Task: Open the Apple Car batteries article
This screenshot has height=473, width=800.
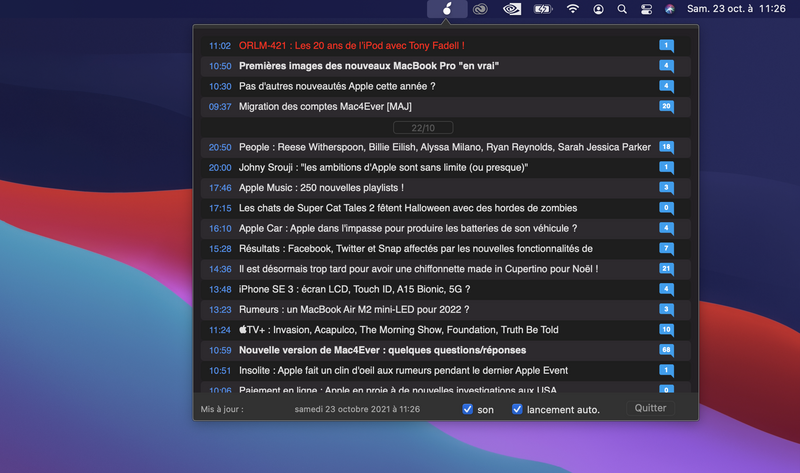Action: [408, 228]
